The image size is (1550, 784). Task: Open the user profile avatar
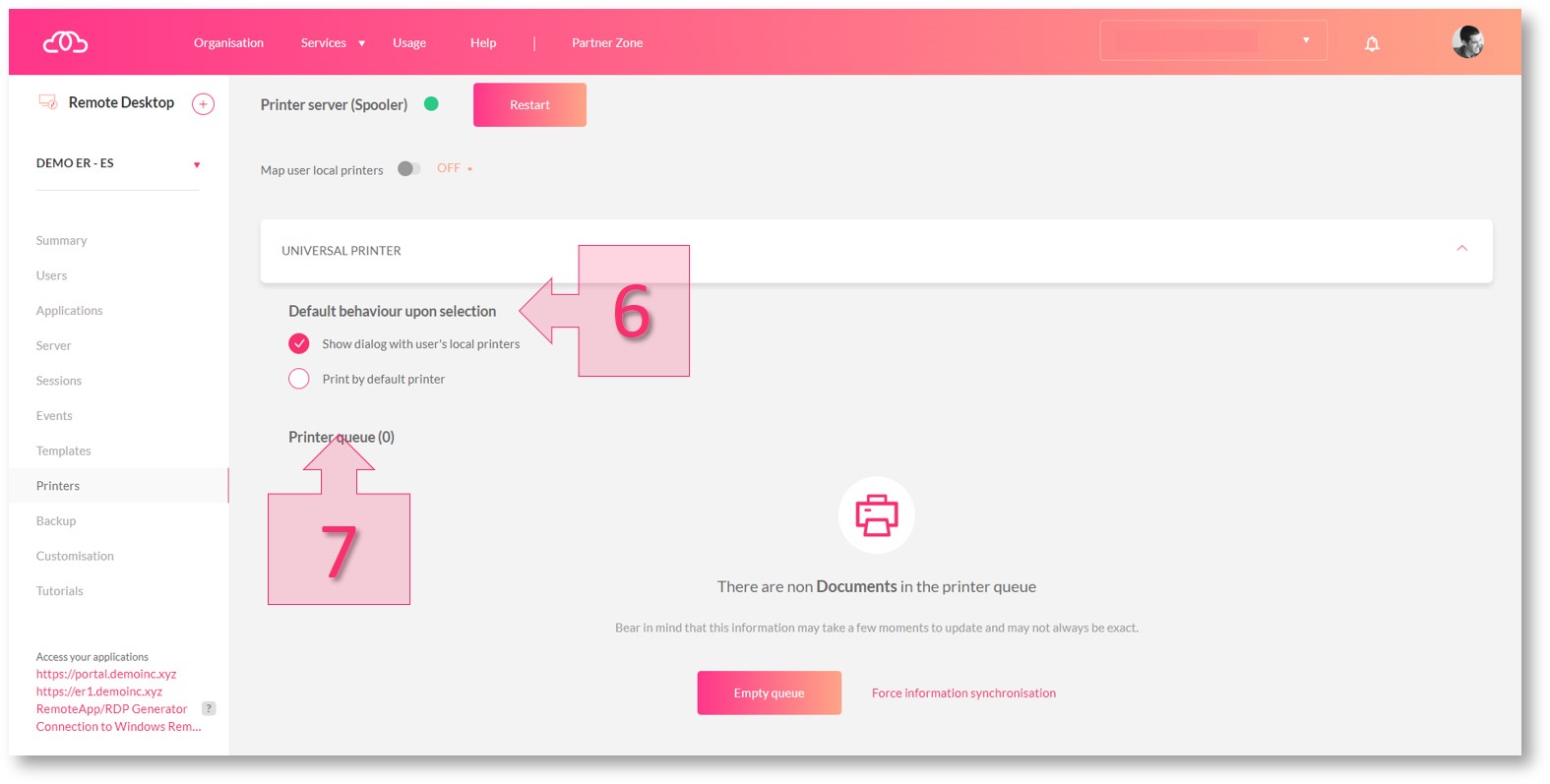coord(1467,41)
